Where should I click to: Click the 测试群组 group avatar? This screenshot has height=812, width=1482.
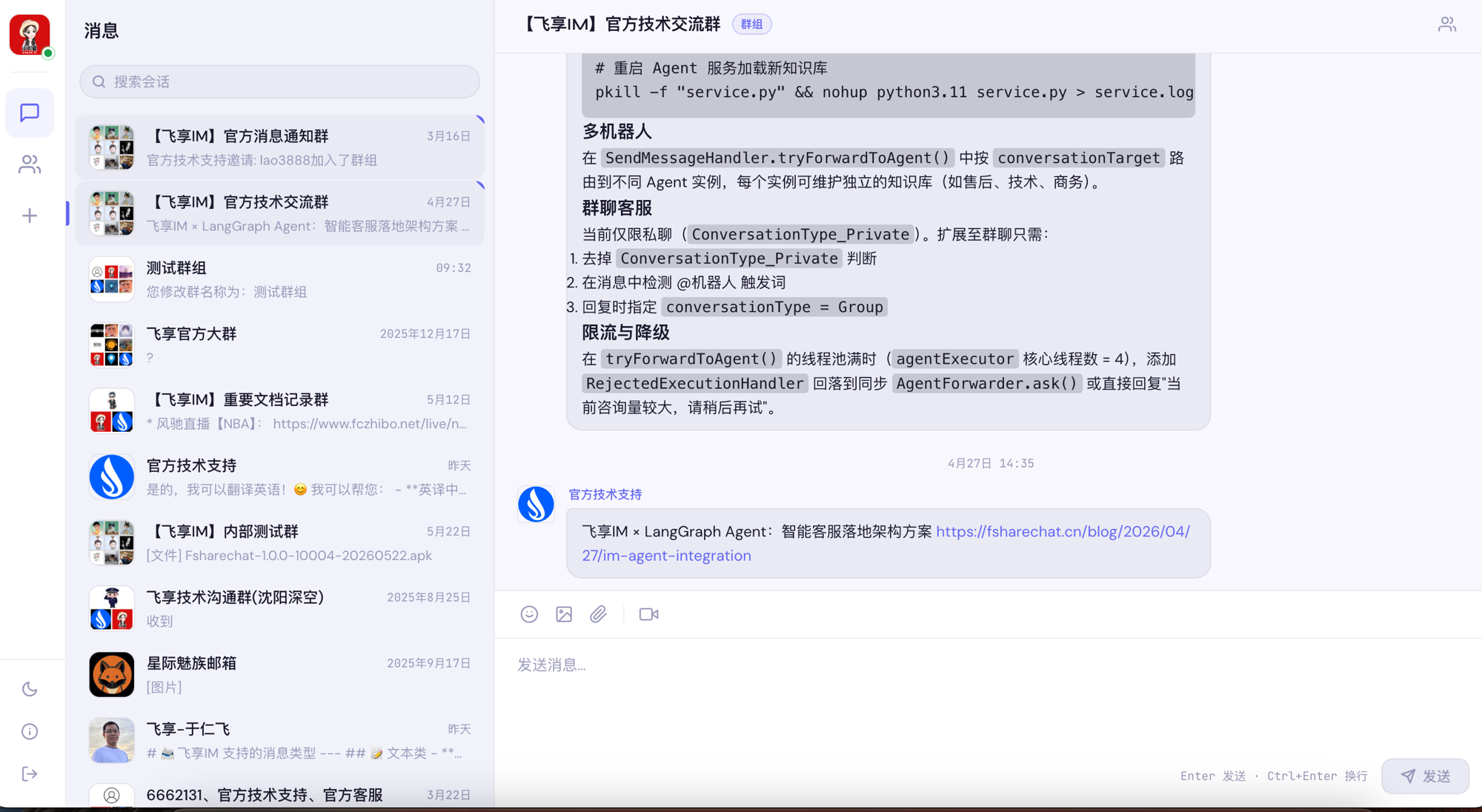coord(111,279)
